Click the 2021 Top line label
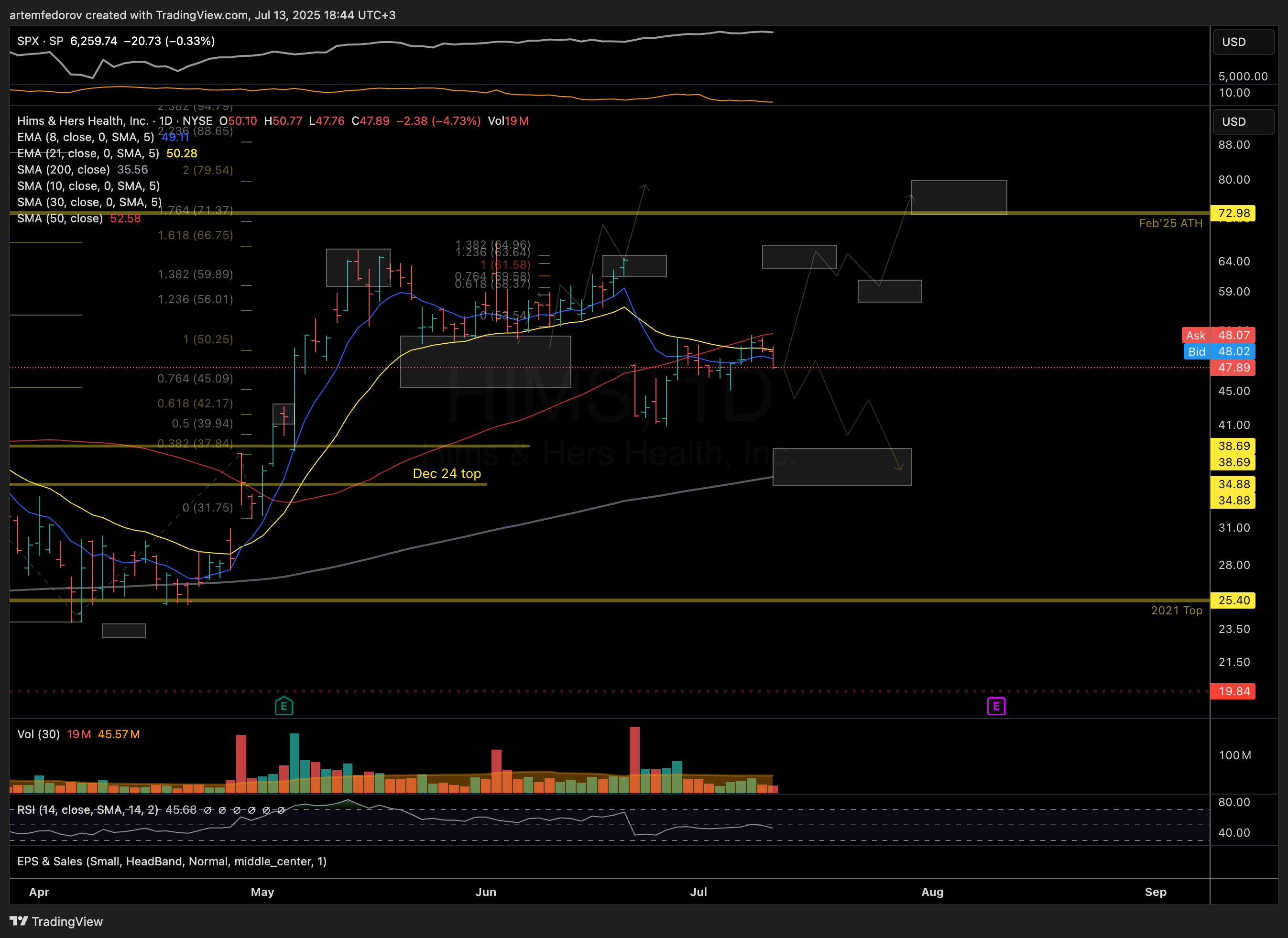Image resolution: width=1288 pixels, height=938 pixels. point(1177,611)
